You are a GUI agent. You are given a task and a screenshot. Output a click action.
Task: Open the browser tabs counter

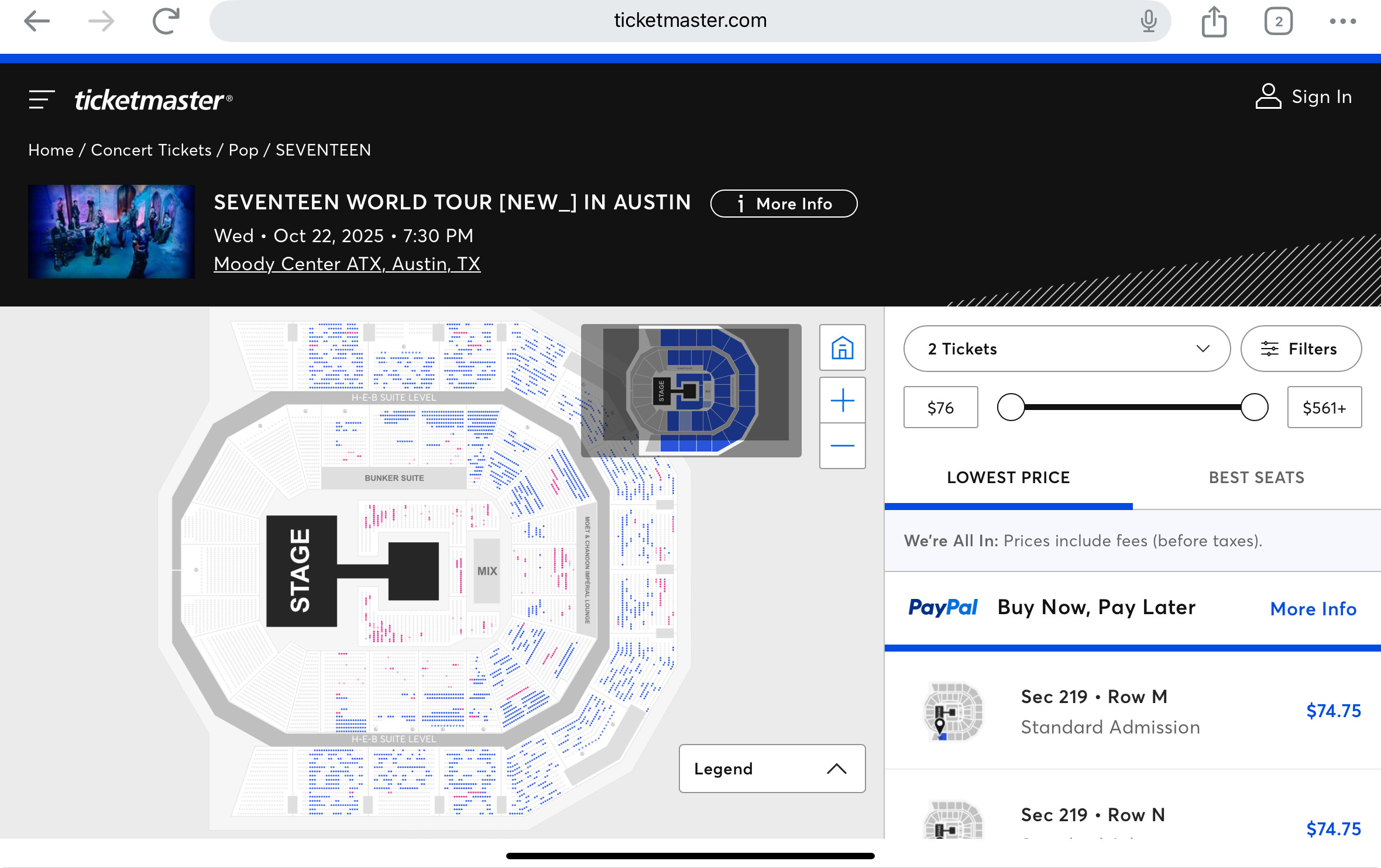[1278, 22]
